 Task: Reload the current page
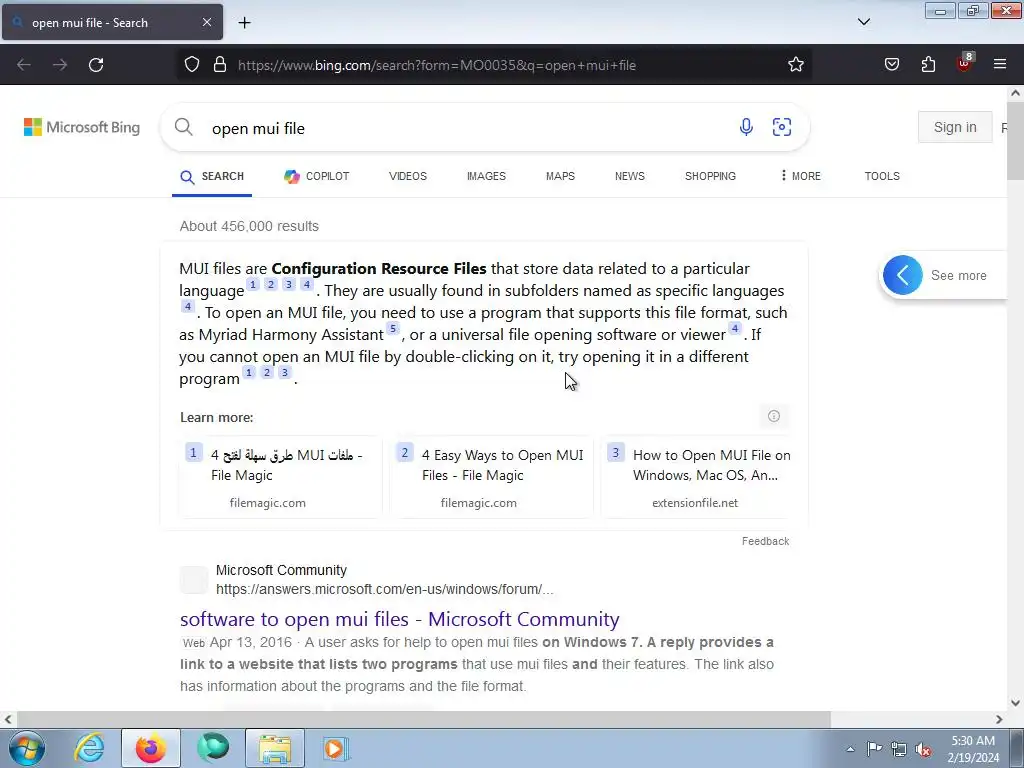[x=96, y=65]
